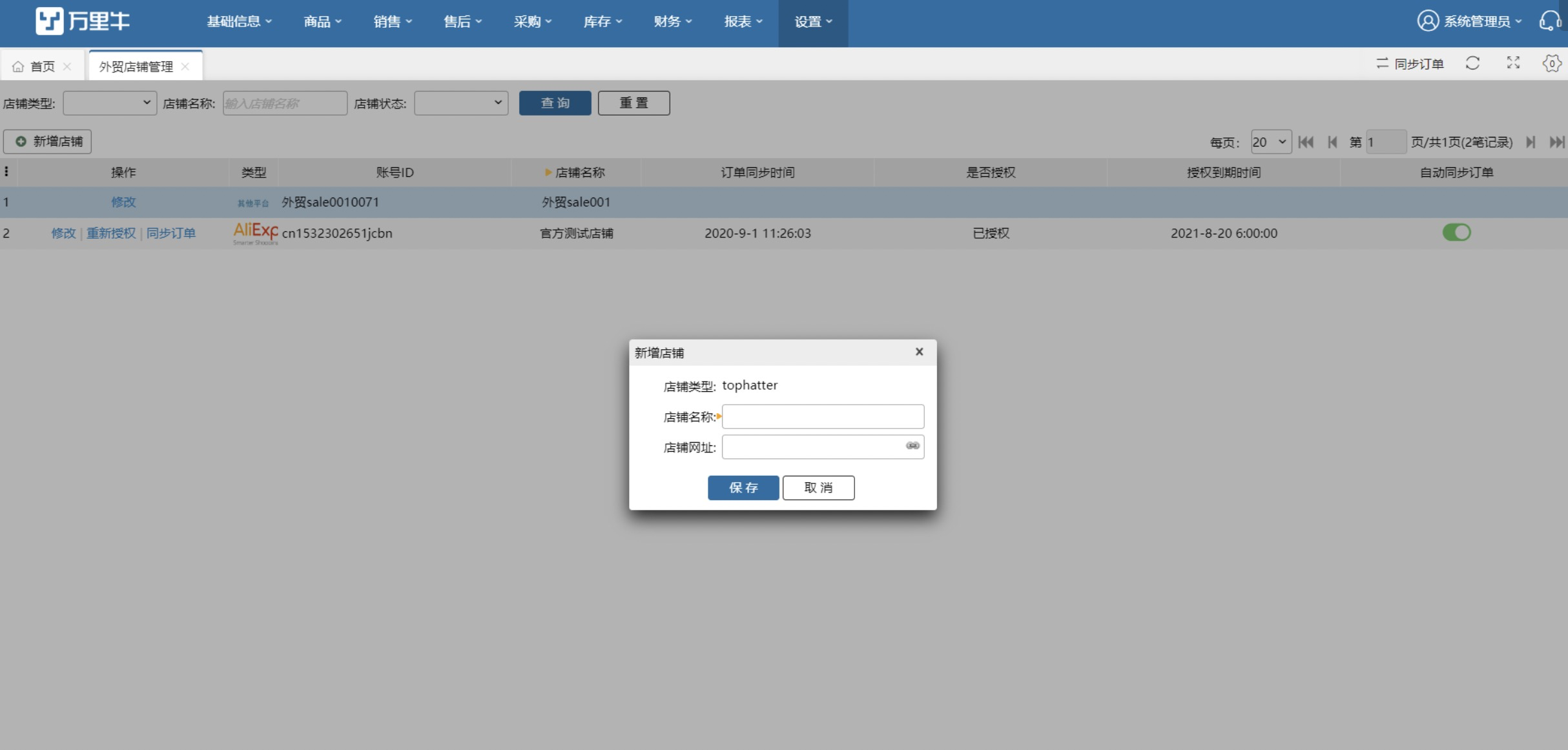Expand the 报表 menu

pos(743,22)
